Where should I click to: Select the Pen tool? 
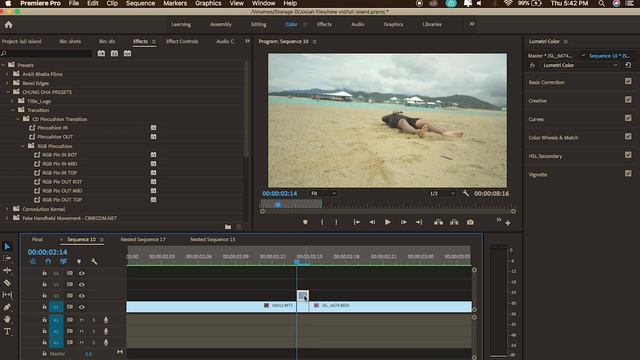point(7,307)
